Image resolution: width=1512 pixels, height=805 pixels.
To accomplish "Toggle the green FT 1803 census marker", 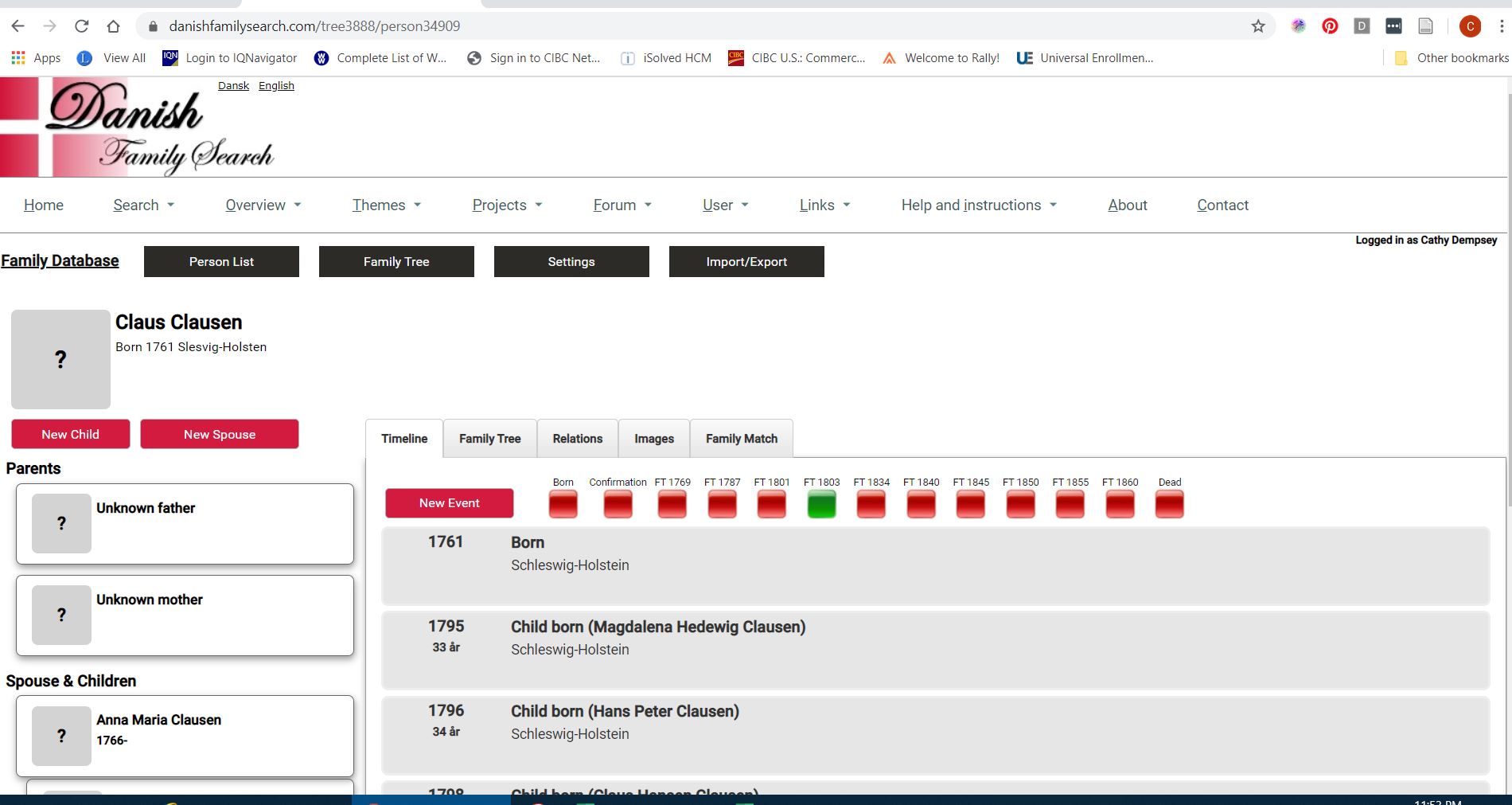I will (821, 504).
